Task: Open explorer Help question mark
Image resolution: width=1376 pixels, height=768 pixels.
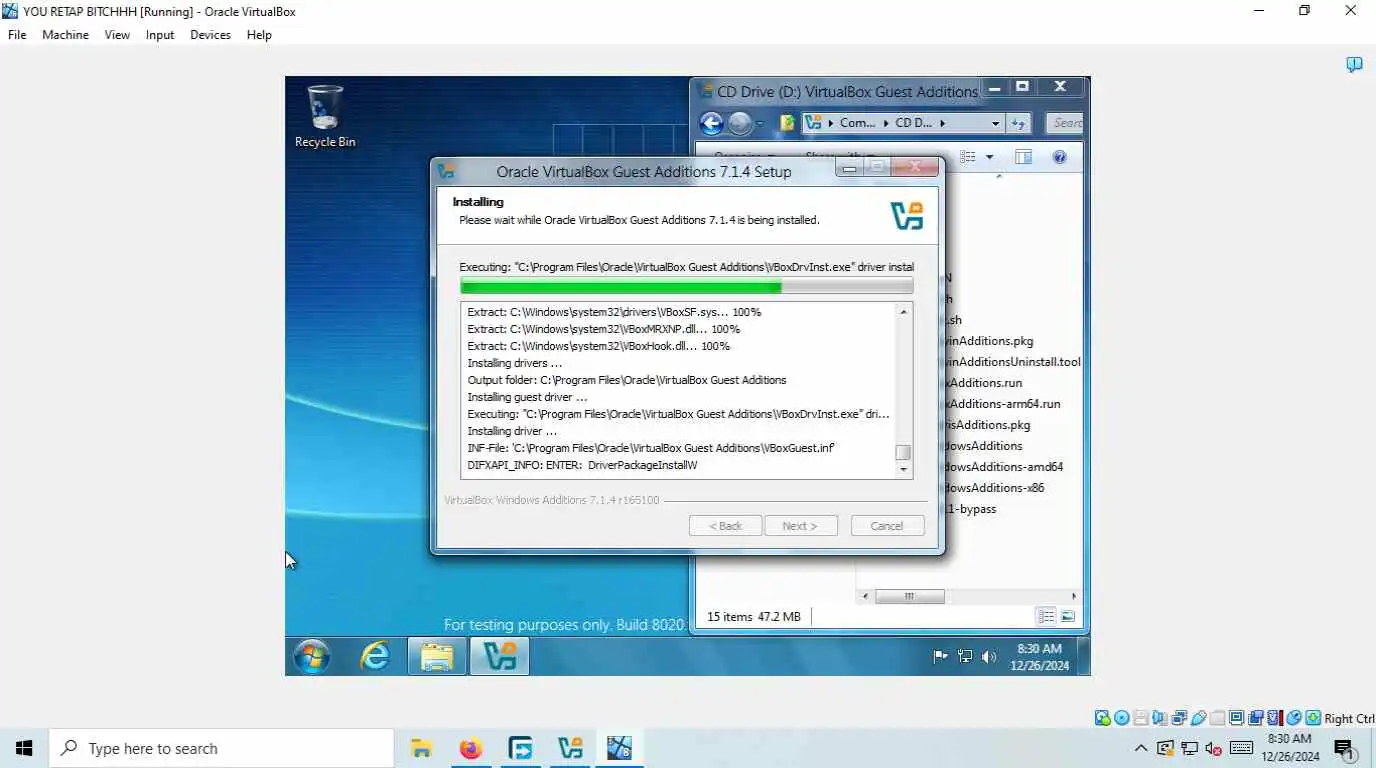Action: click(x=1060, y=157)
